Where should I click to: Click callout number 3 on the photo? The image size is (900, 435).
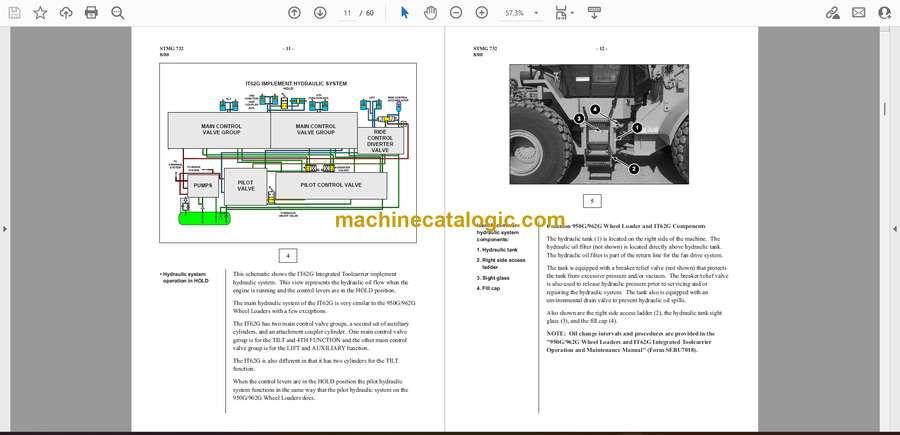[579, 119]
